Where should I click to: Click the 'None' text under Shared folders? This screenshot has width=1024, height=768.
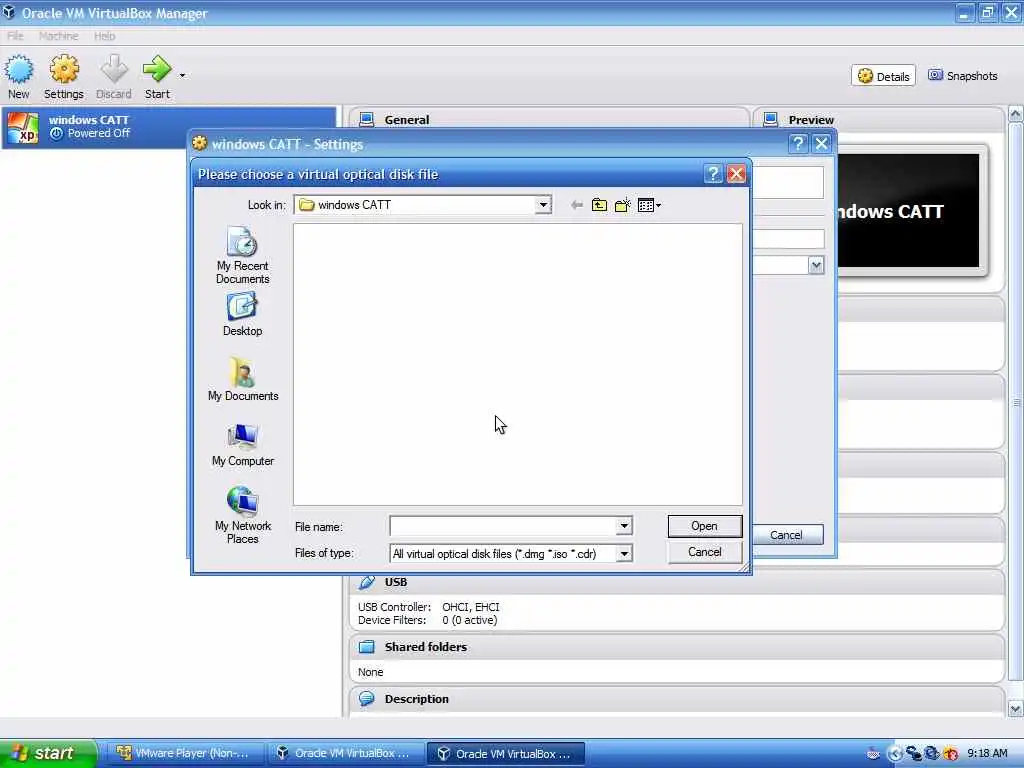tap(370, 672)
